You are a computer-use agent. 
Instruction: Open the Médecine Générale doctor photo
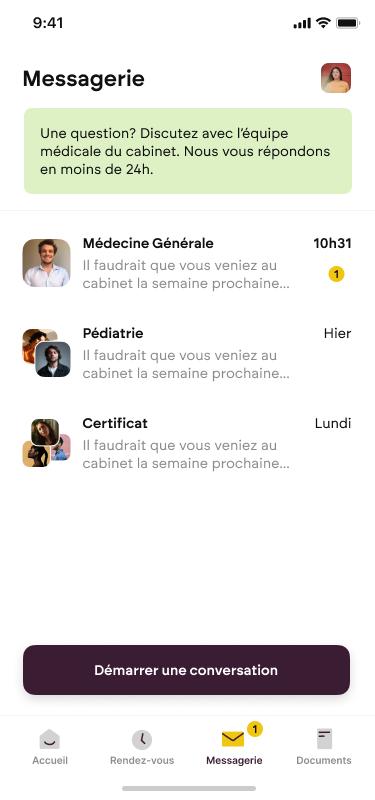46,263
